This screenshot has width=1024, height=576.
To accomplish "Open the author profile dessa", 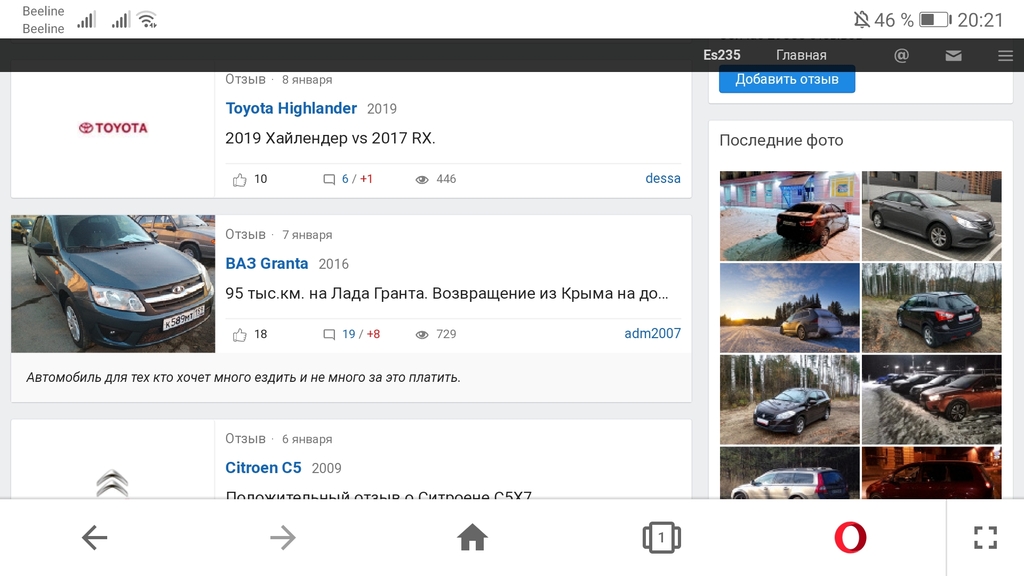I will coord(663,178).
